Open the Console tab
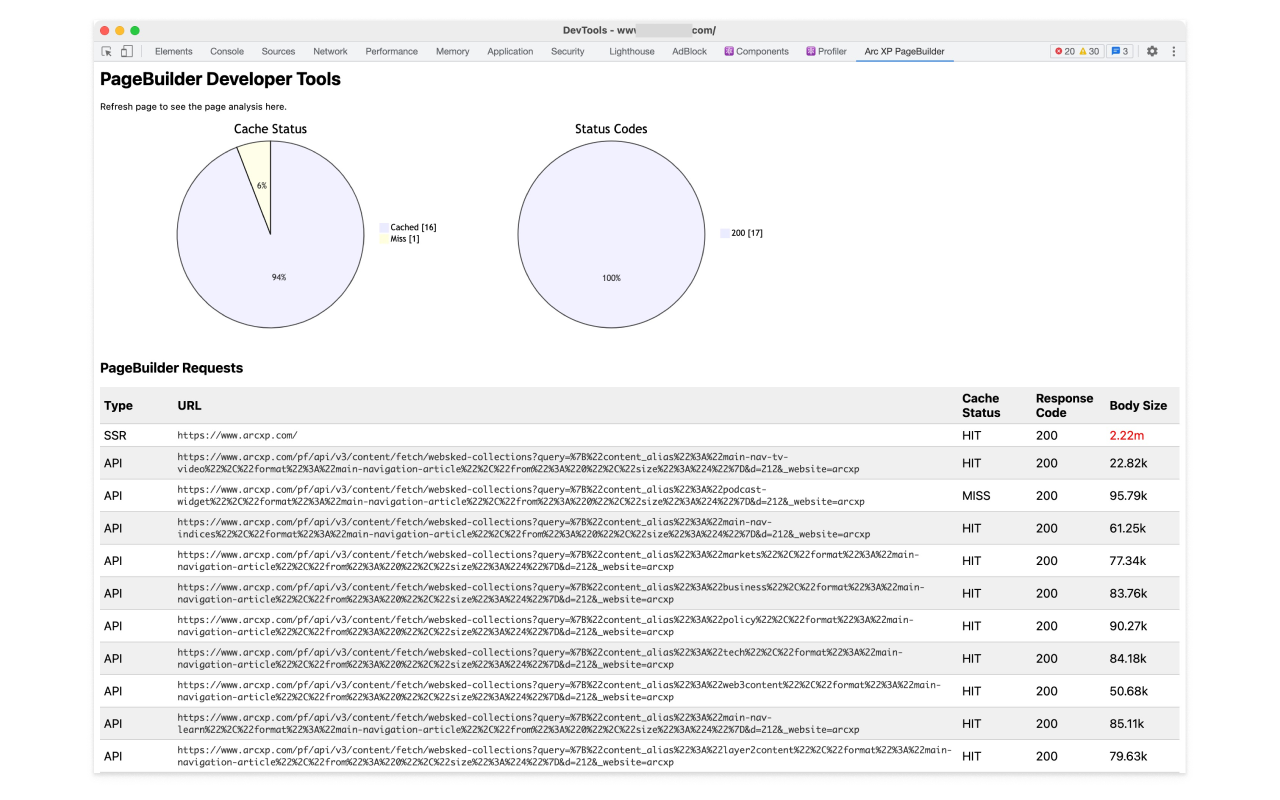This screenshot has width=1280, height=800. pyautogui.click(x=227, y=51)
